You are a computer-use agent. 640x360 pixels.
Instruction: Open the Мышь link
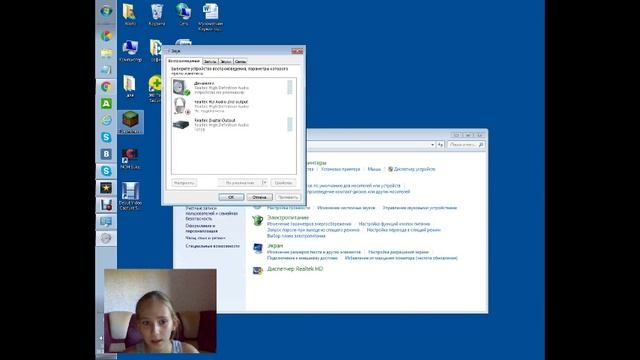click(x=374, y=169)
